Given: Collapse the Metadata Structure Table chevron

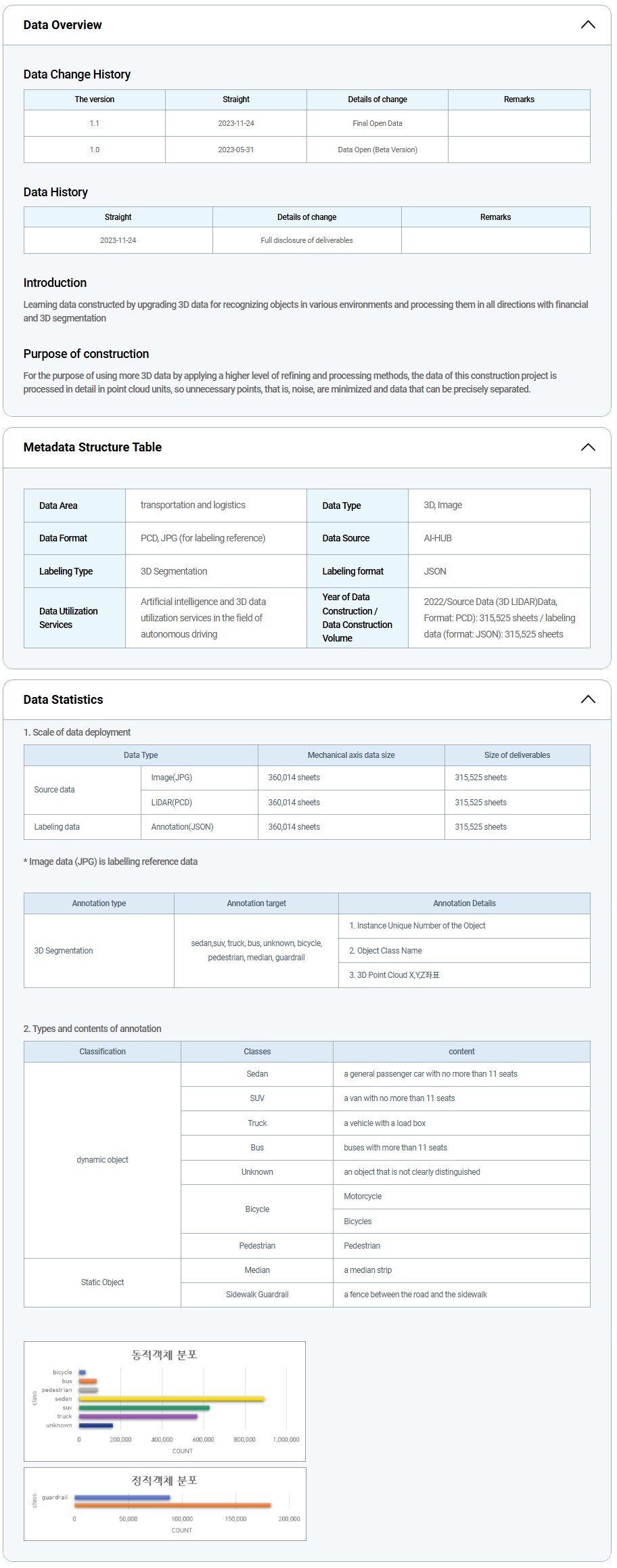Looking at the screenshot, I should [587, 447].
